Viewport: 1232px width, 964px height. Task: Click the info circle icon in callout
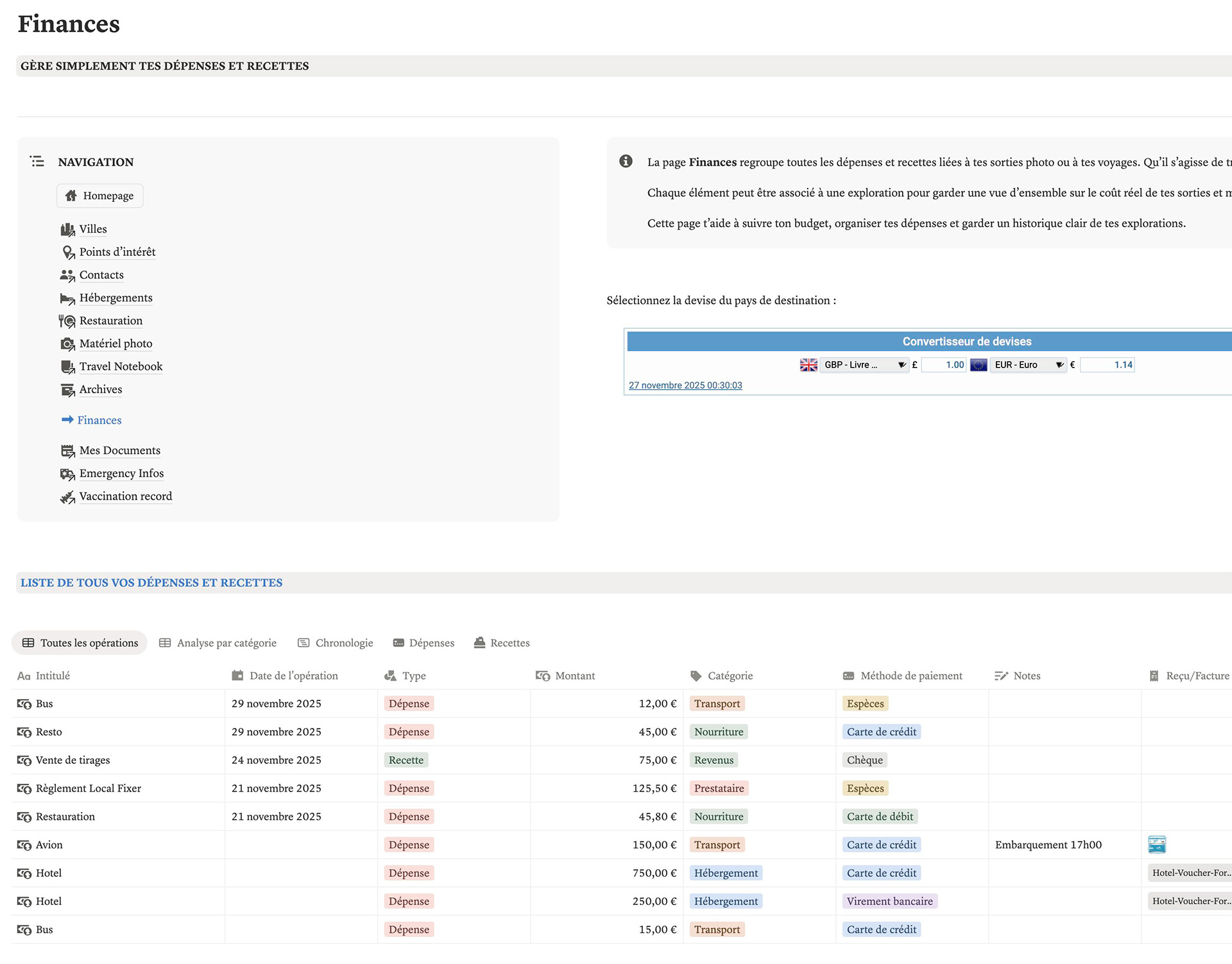click(626, 162)
